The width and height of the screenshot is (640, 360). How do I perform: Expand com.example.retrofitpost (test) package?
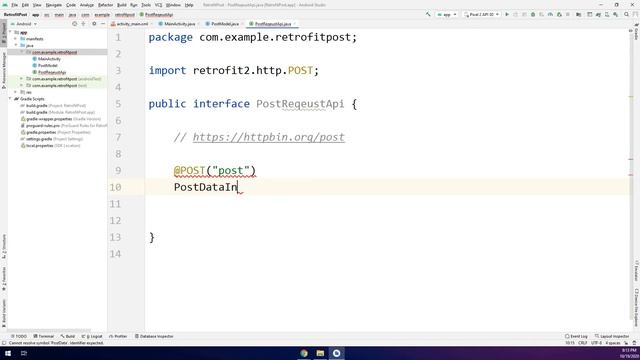[22, 85]
